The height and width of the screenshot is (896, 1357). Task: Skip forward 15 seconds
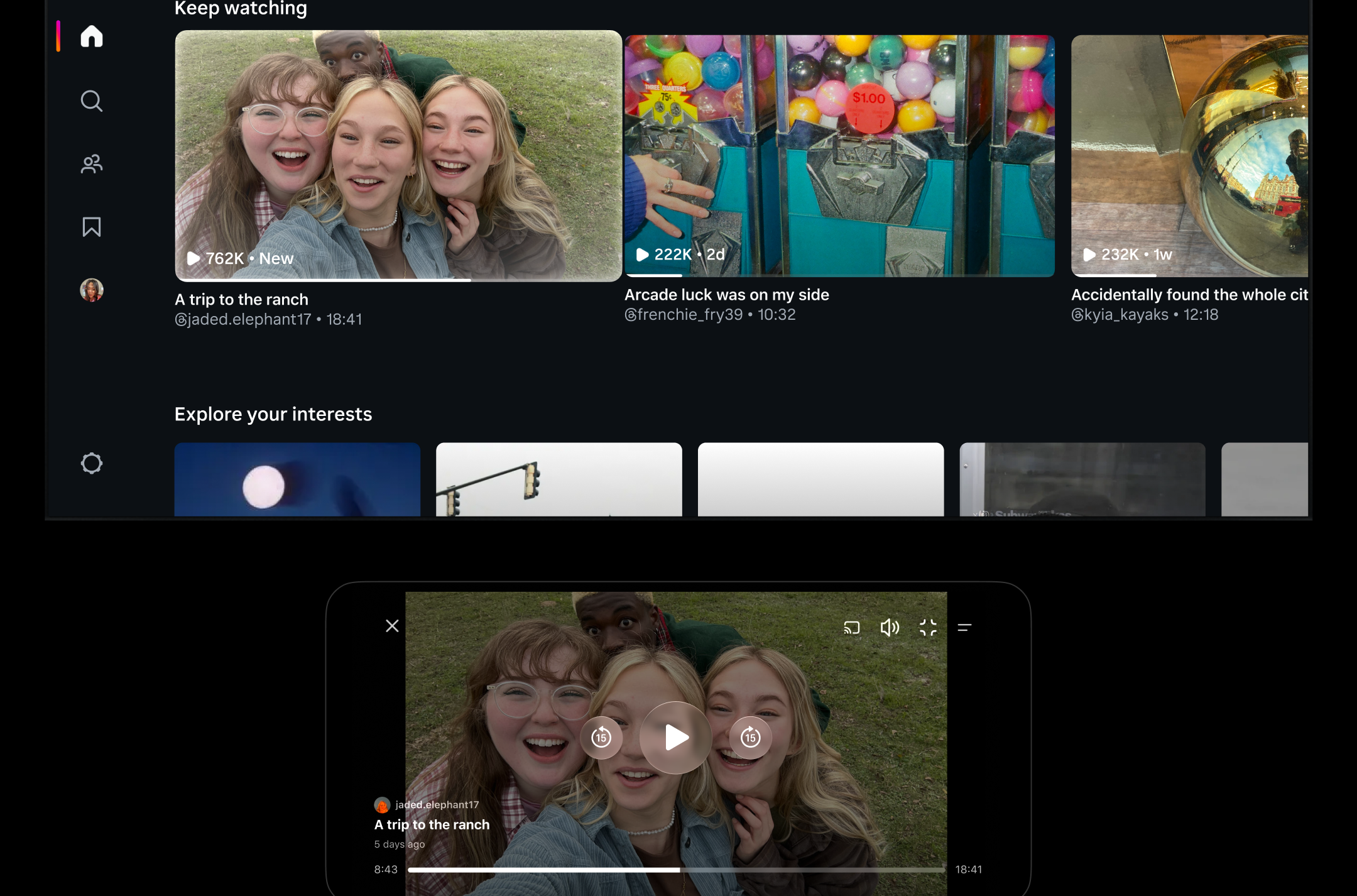tap(751, 738)
